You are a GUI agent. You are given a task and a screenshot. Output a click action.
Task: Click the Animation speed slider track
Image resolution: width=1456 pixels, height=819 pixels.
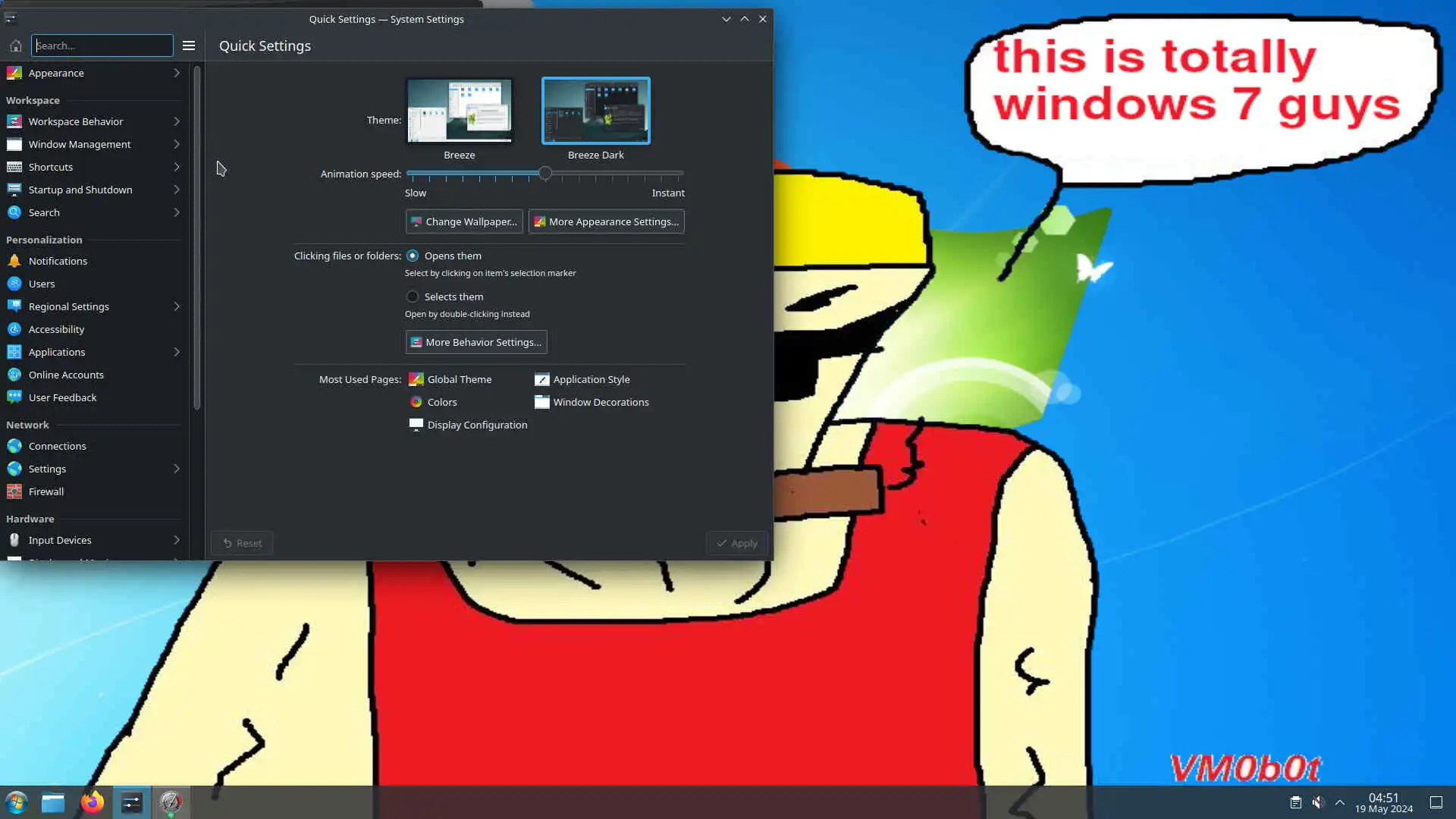(x=614, y=174)
